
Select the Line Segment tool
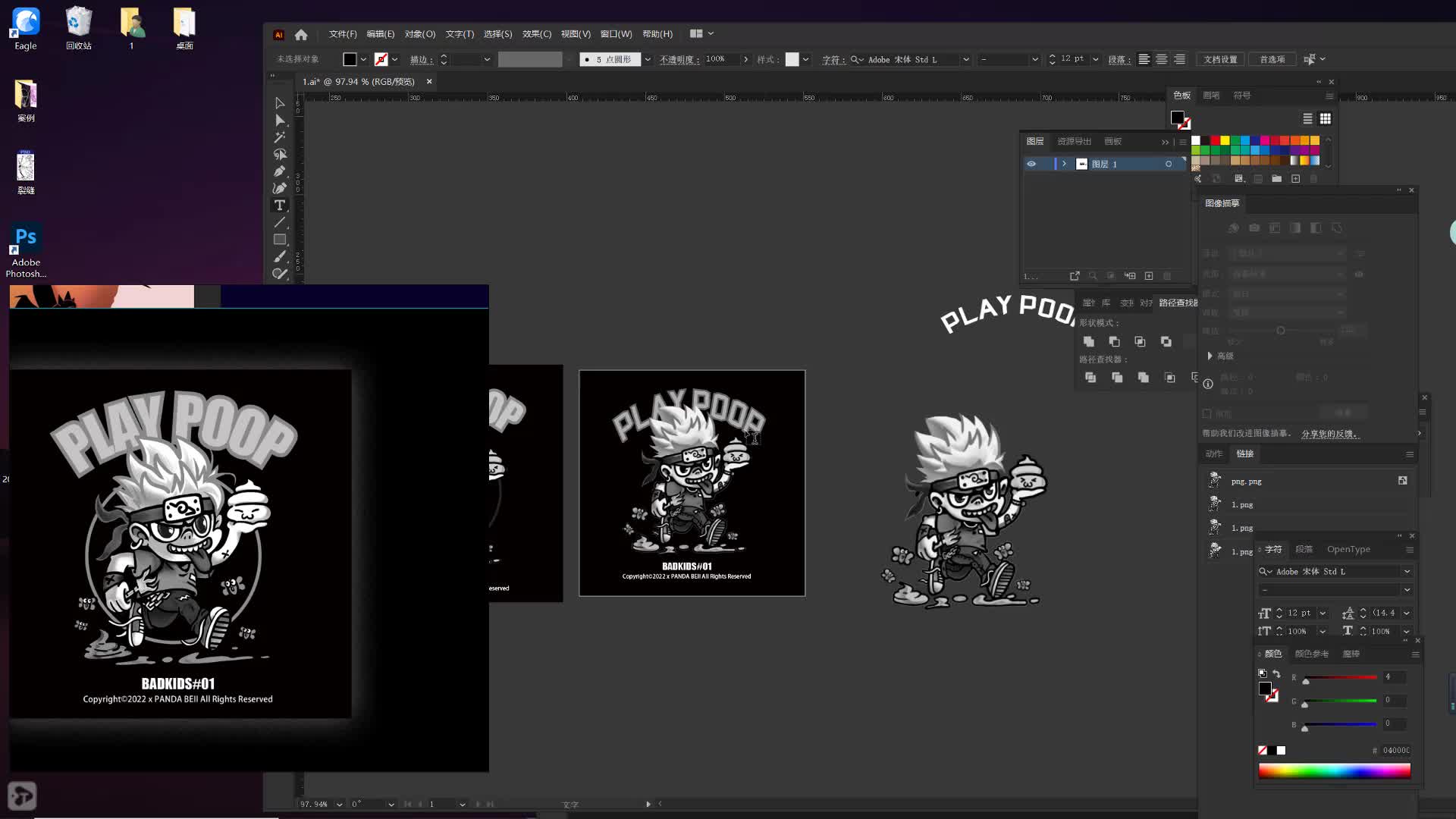(x=280, y=222)
